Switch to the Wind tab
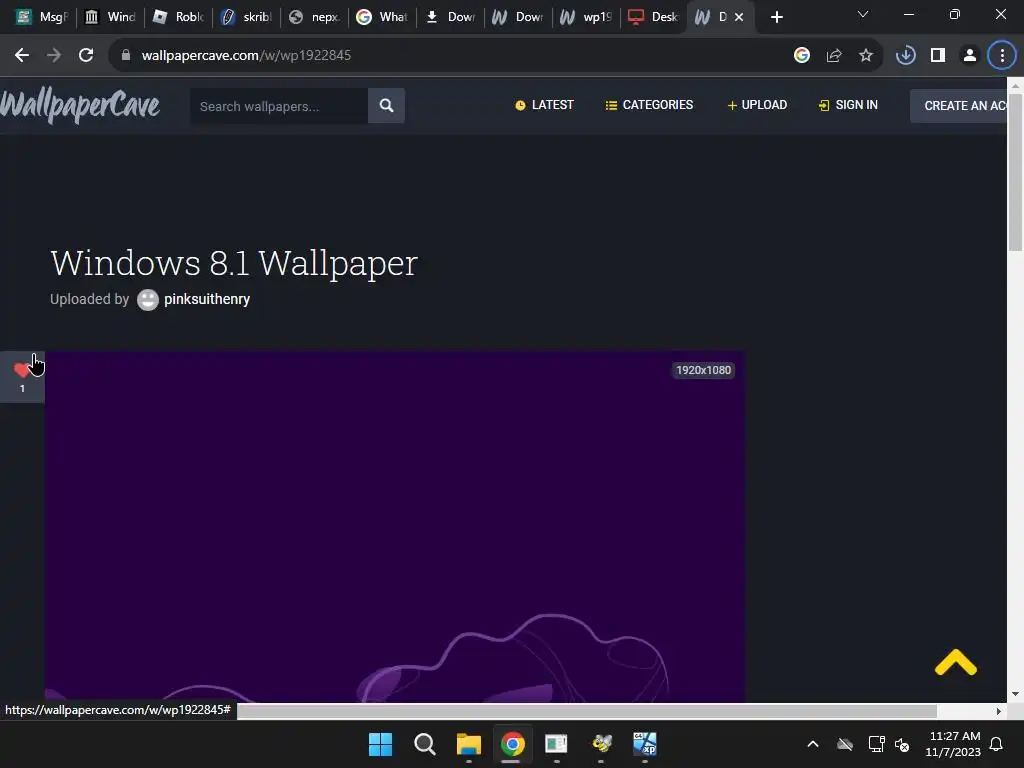 110,17
